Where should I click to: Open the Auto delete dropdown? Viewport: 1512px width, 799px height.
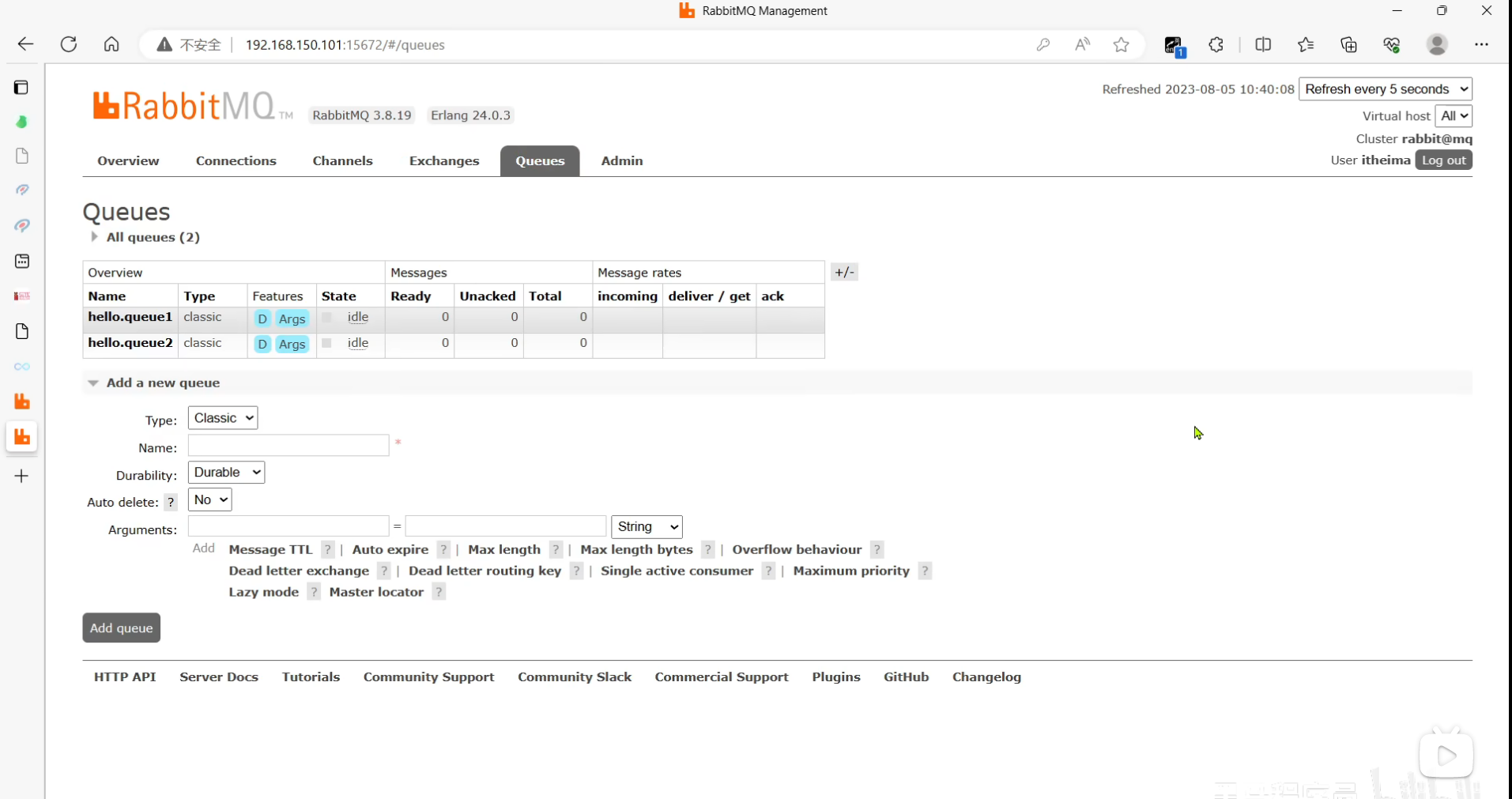click(x=209, y=499)
